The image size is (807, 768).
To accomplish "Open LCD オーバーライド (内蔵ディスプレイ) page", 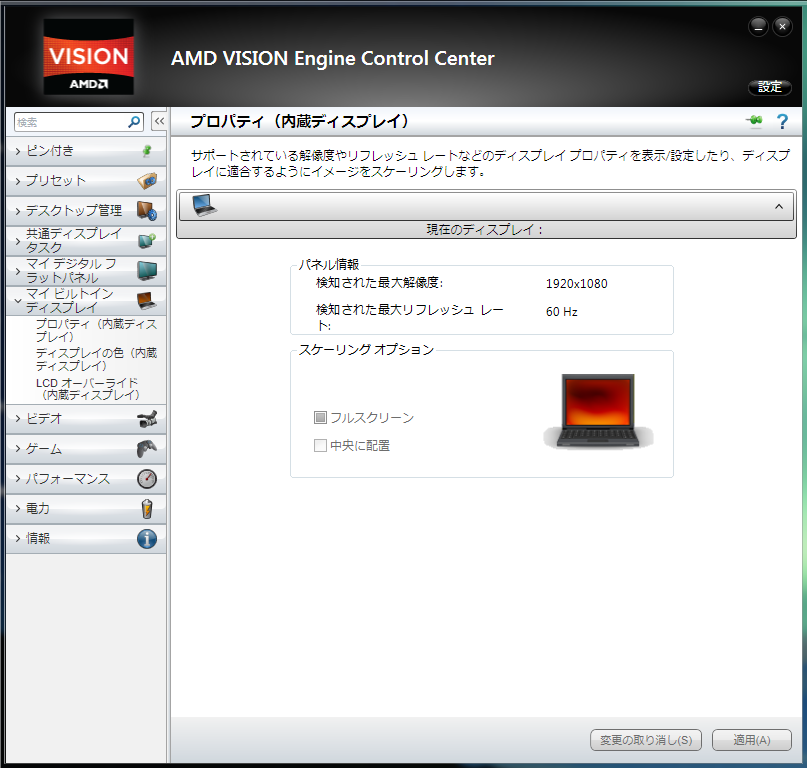I will [x=87, y=389].
